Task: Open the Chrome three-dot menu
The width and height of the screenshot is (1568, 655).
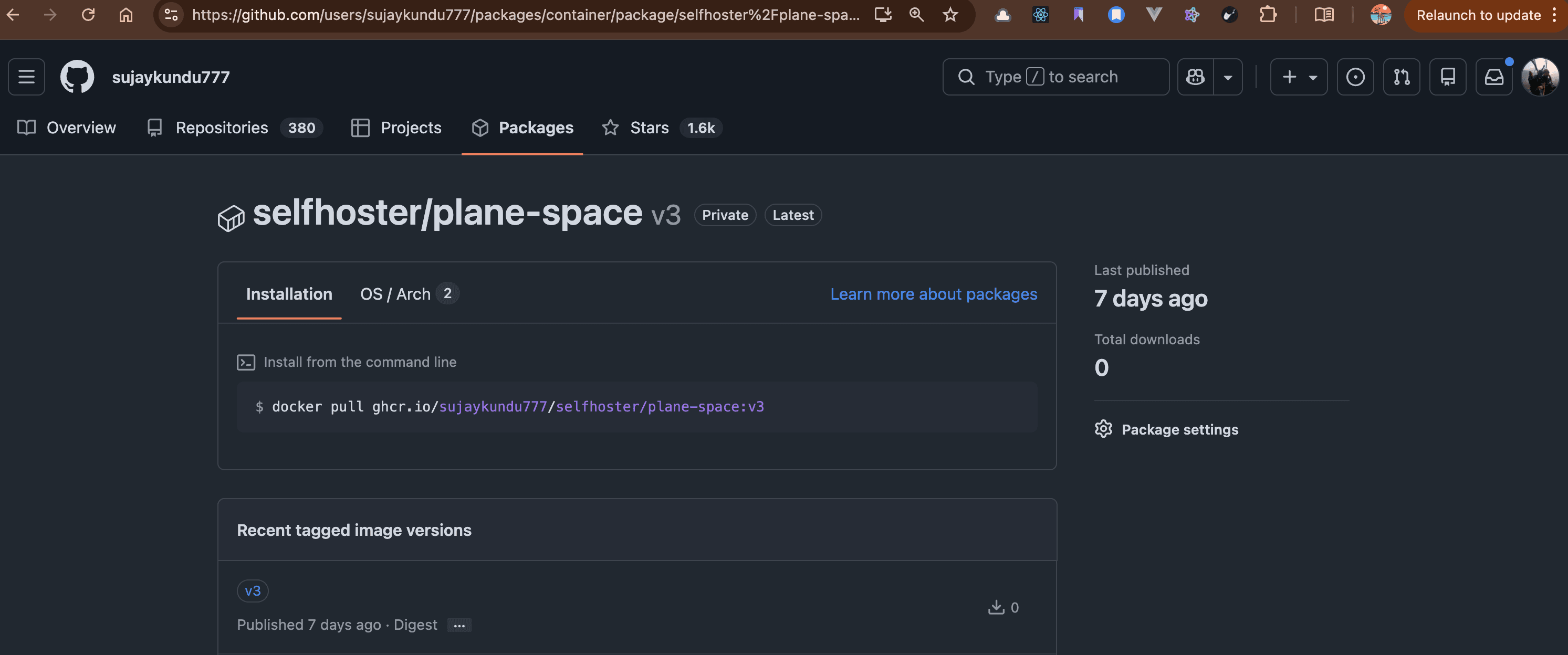Action: pos(1554,15)
